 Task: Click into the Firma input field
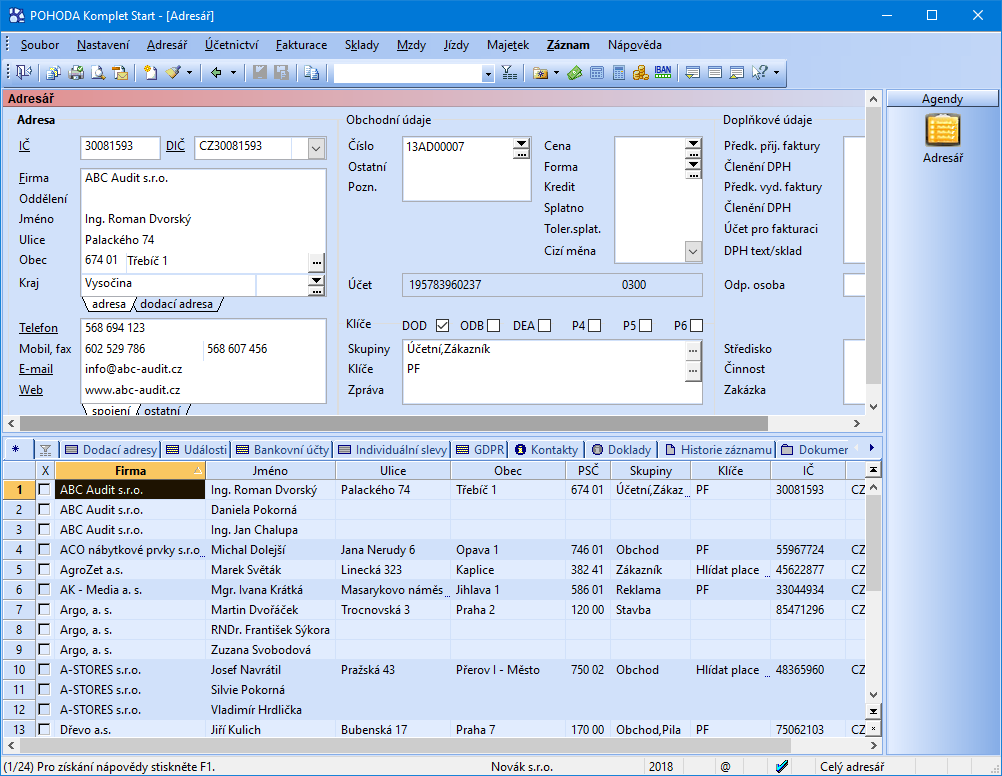click(204, 178)
